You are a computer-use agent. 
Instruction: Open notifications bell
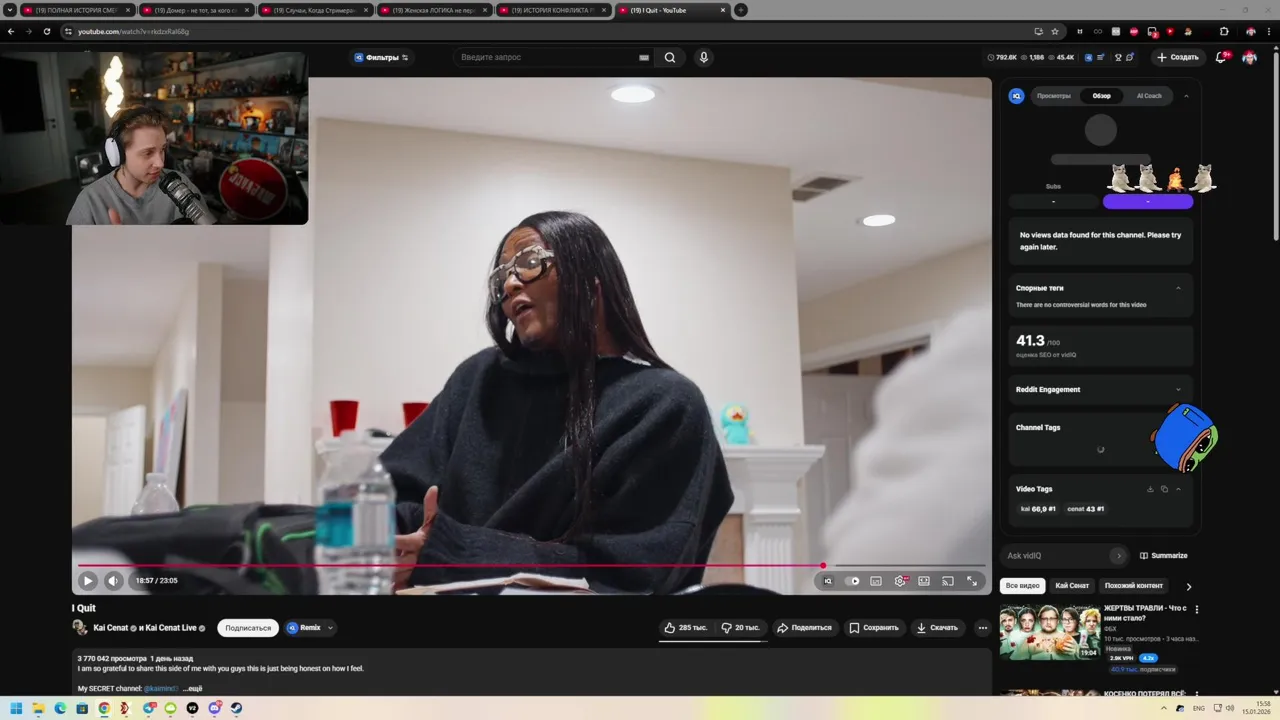coord(1221,57)
